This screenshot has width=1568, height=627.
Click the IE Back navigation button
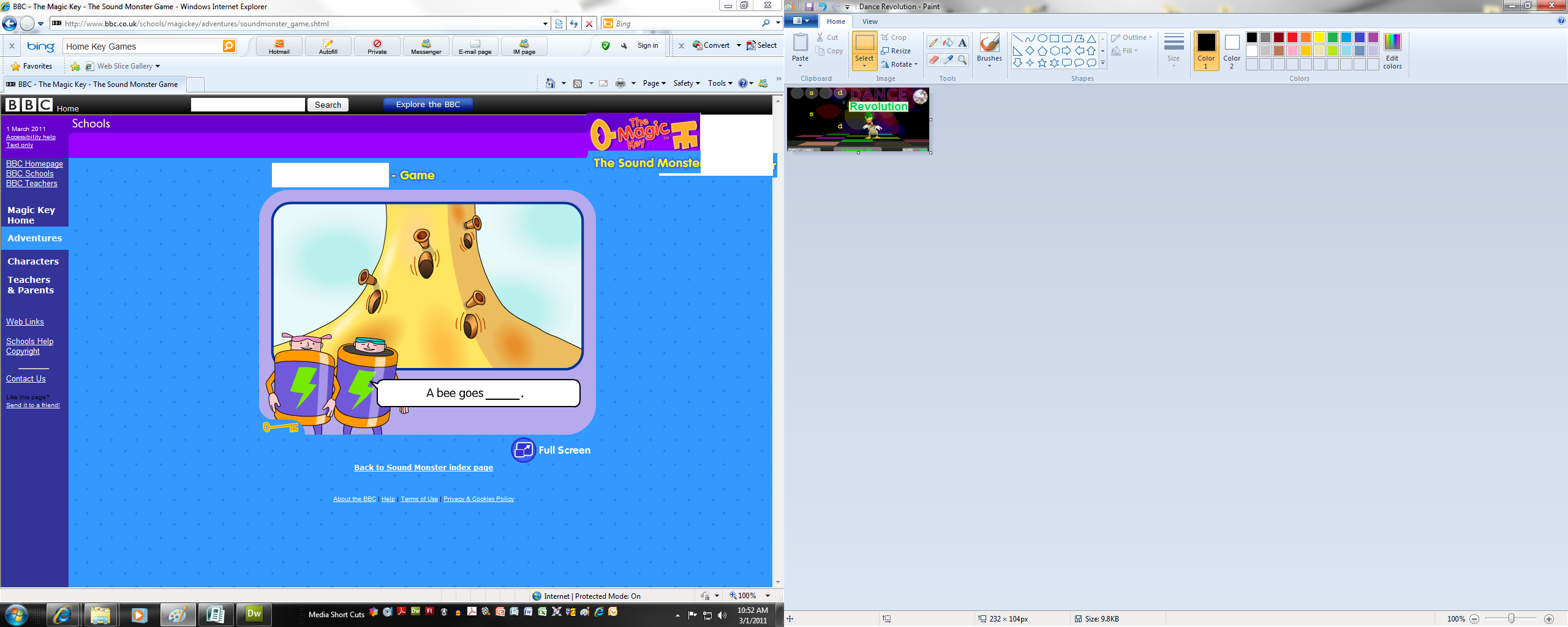[10, 24]
